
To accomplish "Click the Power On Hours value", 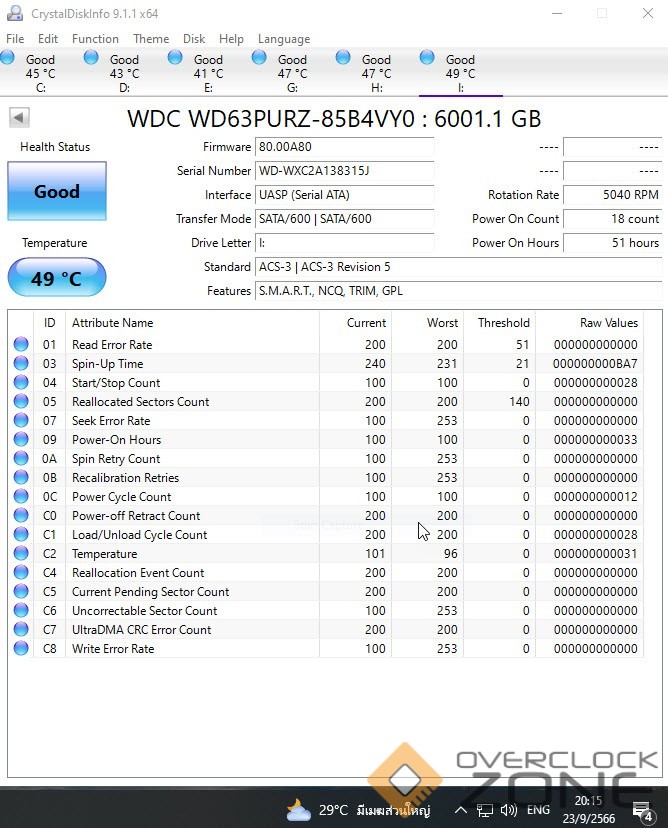I will [613, 242].
